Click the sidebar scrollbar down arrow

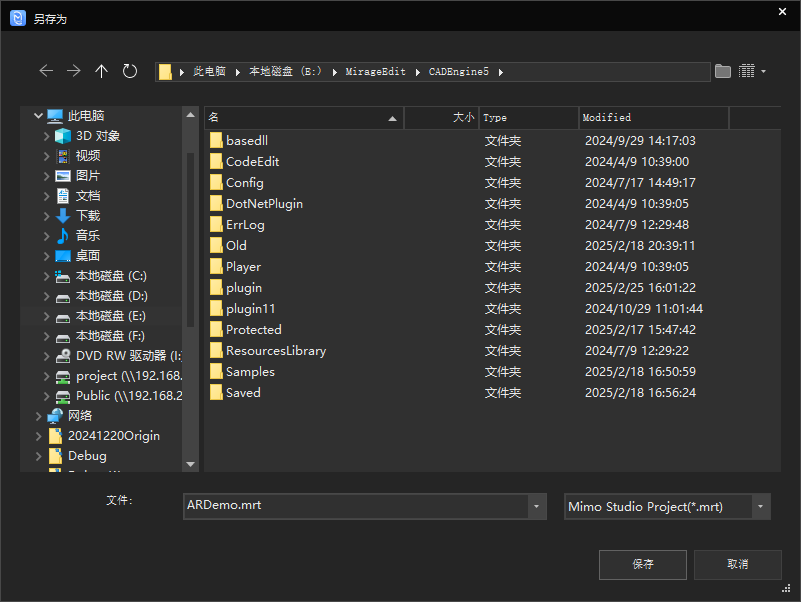tap(191, 464)
